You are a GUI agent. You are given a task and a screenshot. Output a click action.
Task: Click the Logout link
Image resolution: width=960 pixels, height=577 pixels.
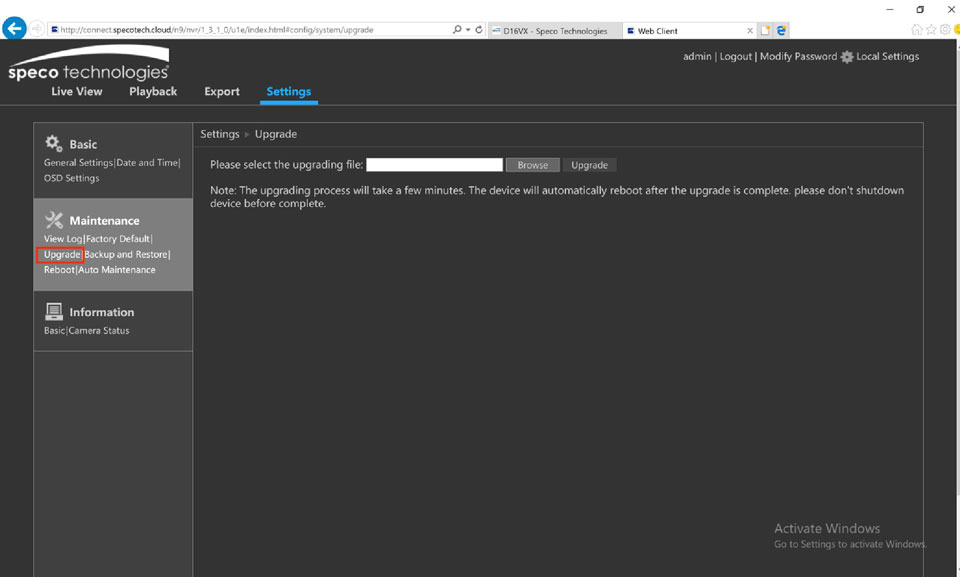click(x=735, y=57)
